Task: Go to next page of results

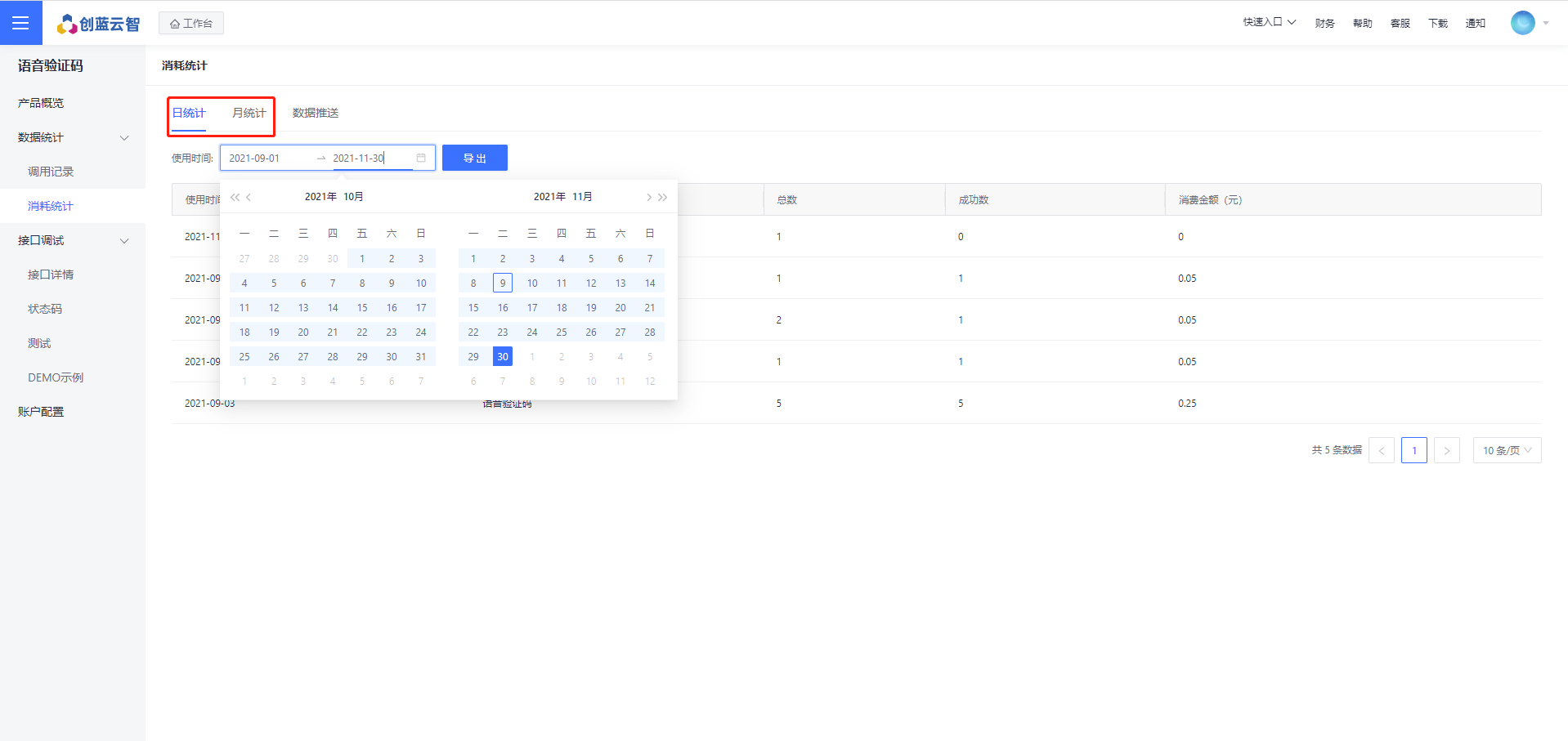Action: [x=1447, y=450]
